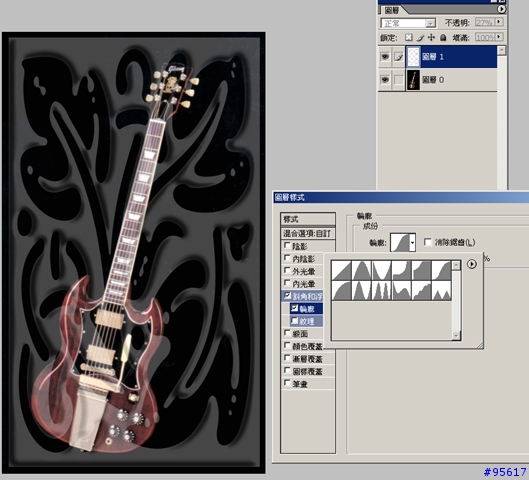Open the contour picker flyout menu arrow
Screen dimensions: 529x480
tap(472, 264)
